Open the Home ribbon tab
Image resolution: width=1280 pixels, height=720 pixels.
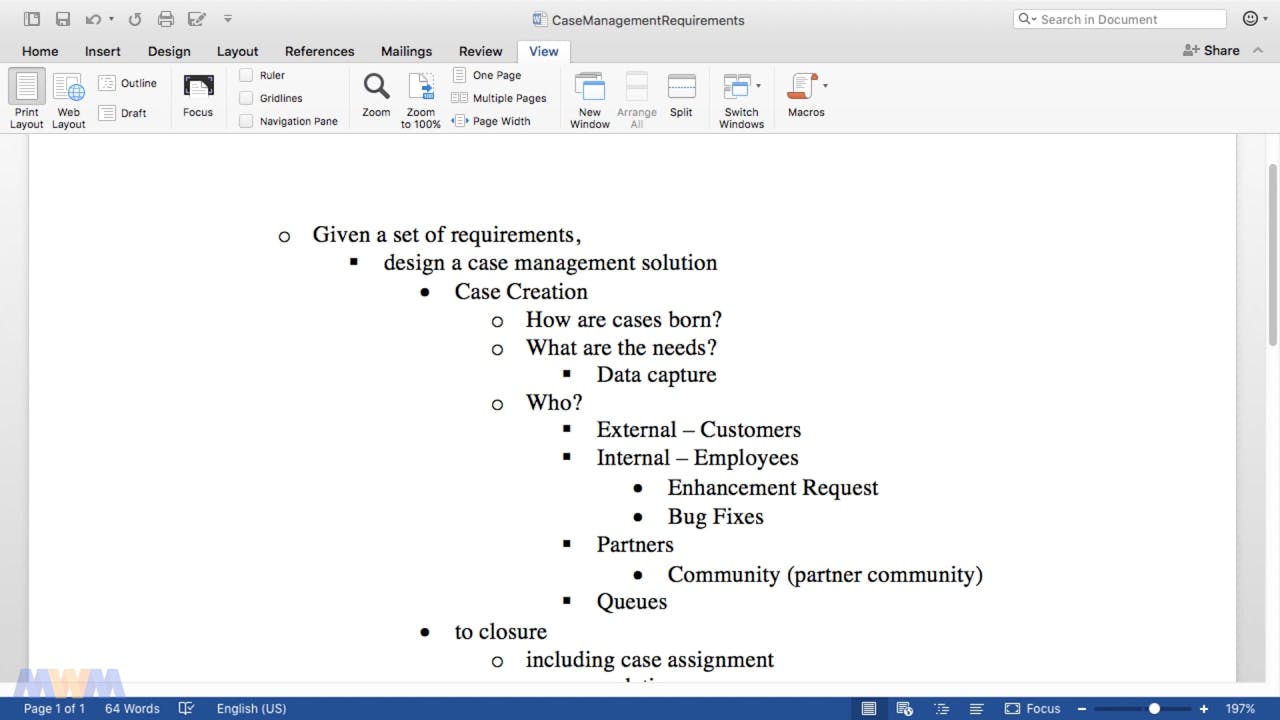[40, 51]
